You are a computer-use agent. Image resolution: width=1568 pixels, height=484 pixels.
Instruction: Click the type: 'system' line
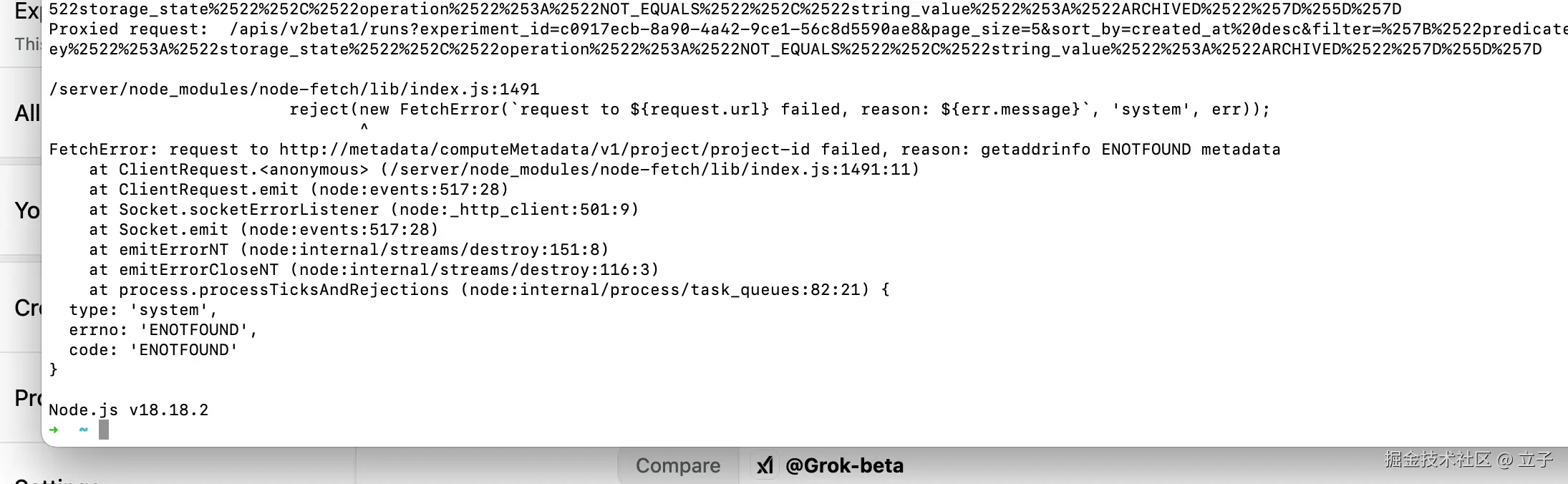[x=142, y=310]
